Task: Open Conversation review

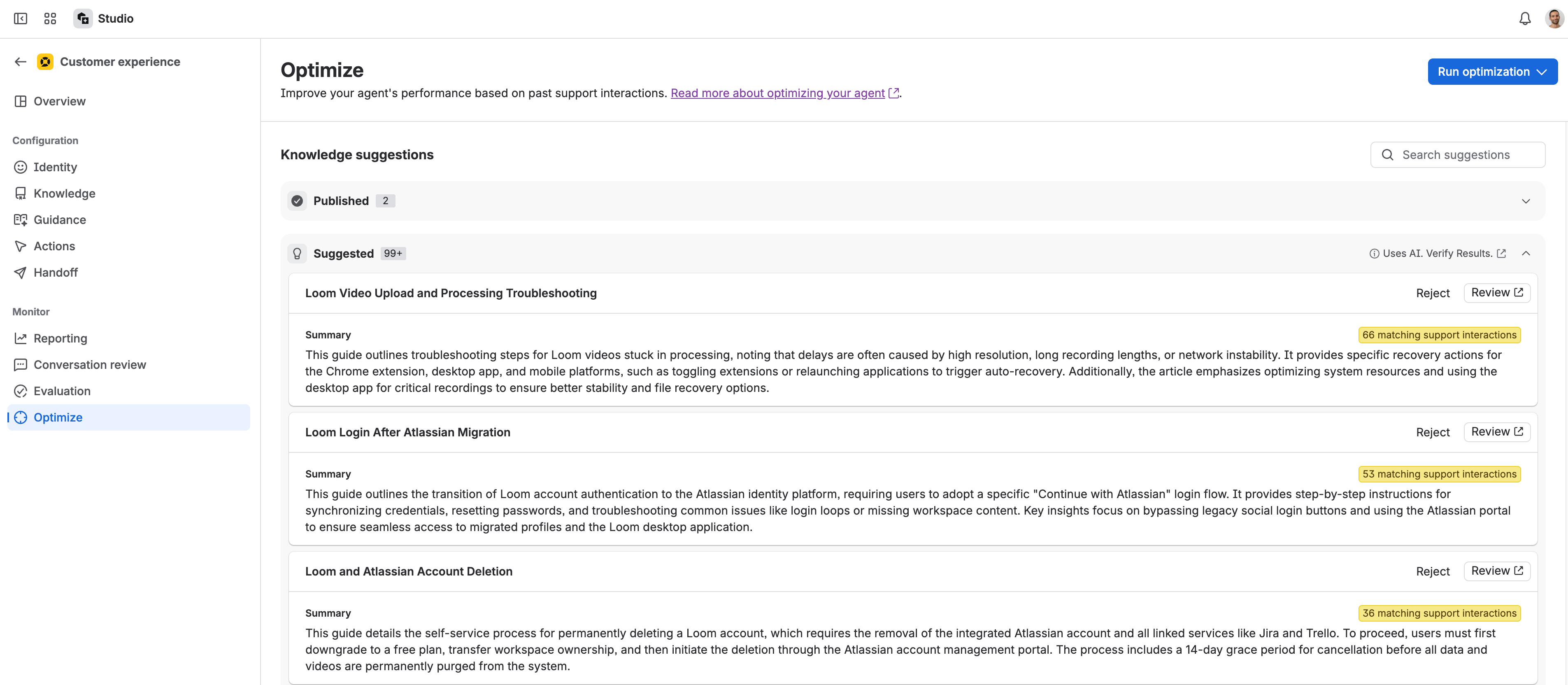Action: [x=128, y=365]
